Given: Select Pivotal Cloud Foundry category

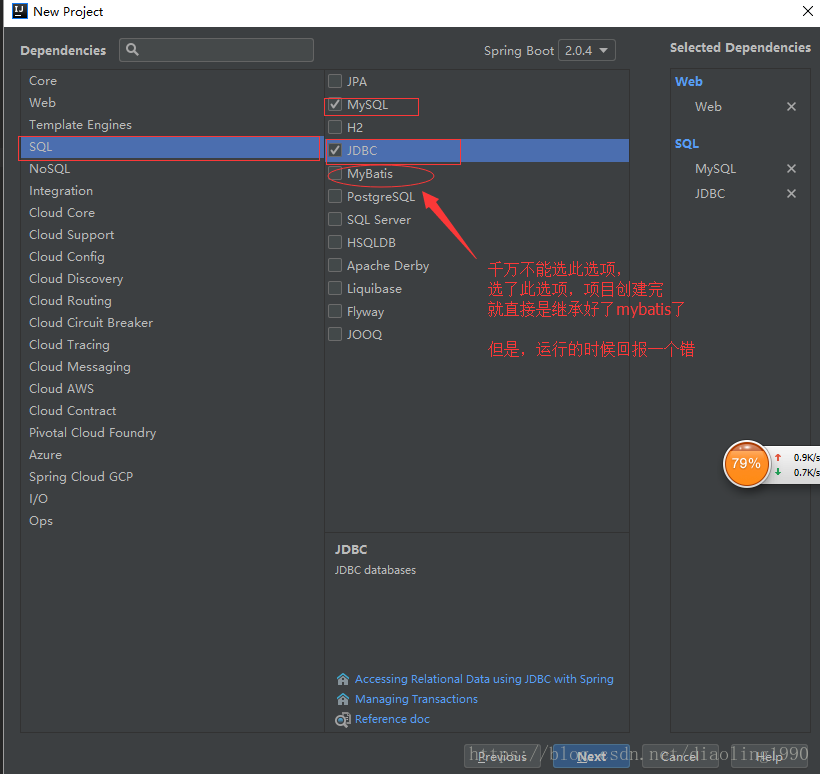Looking at the screenshot, I should pyautogui.click(x=172, y=432).
